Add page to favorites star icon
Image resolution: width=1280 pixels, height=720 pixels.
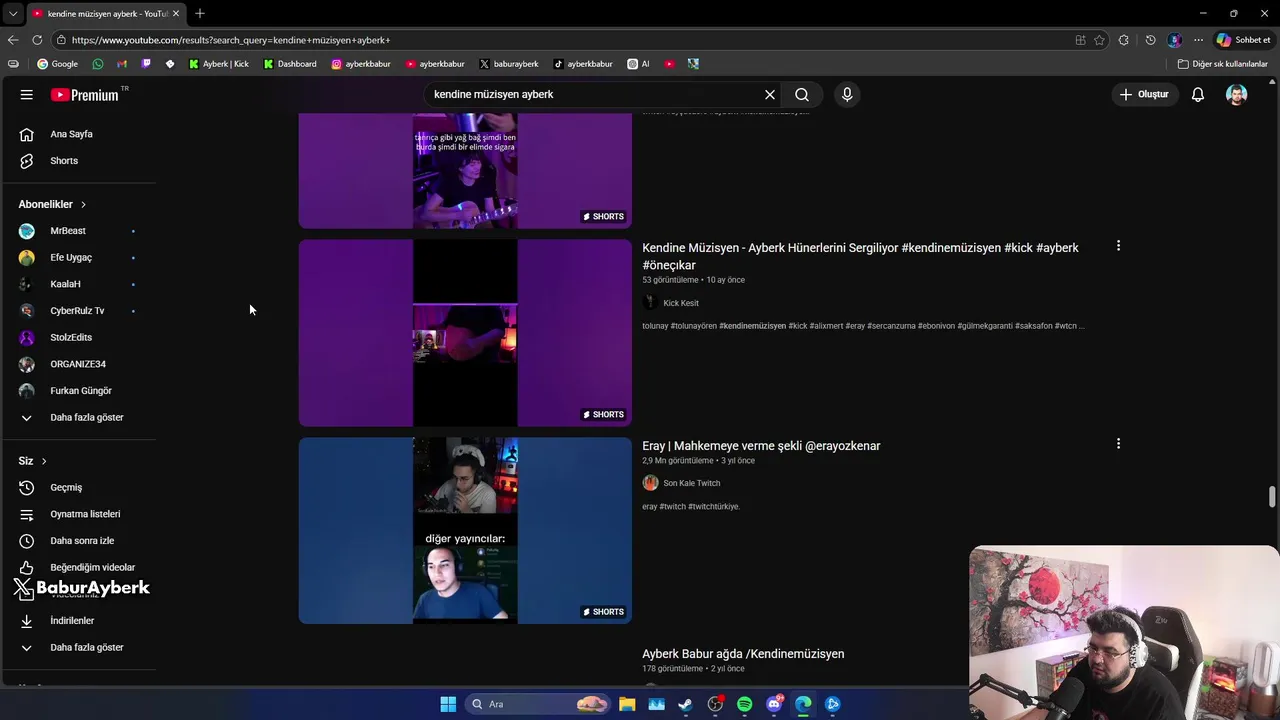tap(1099, 40)
